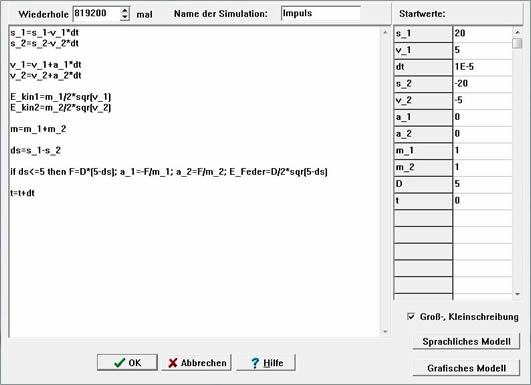The height and width of the screenshot is (385, 531).
Task: Click the line s_1=s_1-v_1*dt
Action: pos(44,33)
